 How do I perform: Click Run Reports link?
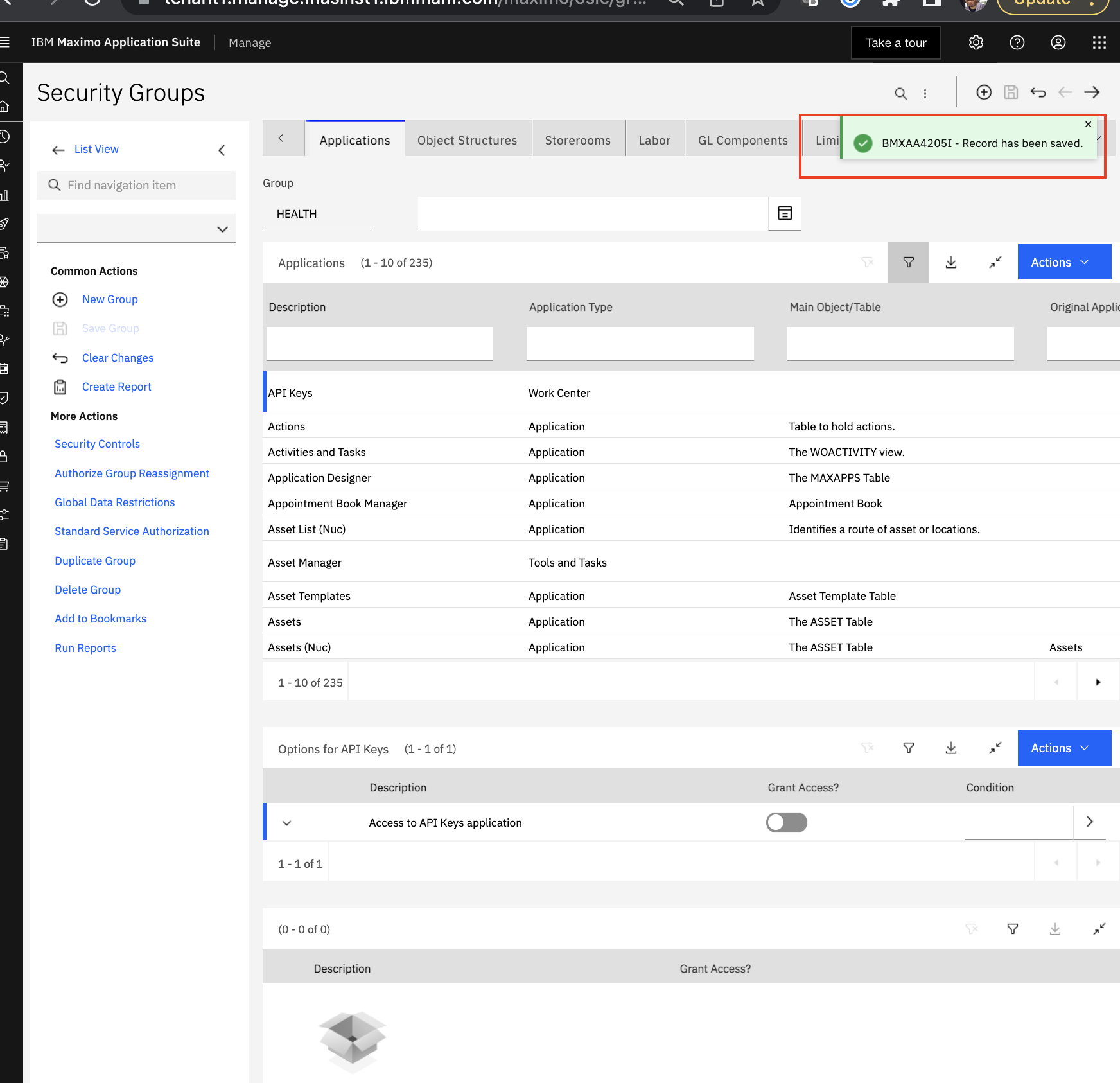click(x=85, y=648)
